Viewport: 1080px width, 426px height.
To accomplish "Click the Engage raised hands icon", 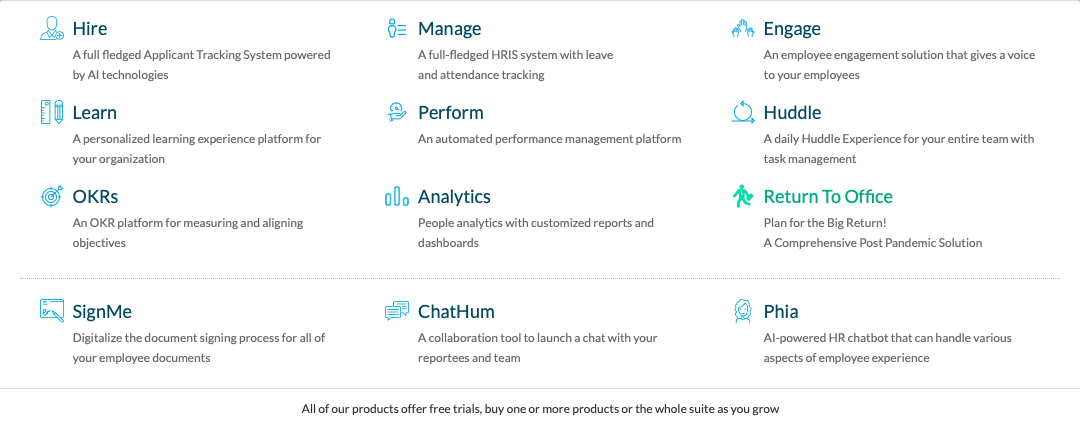I will pyautogui.click(x=742, y=28).
